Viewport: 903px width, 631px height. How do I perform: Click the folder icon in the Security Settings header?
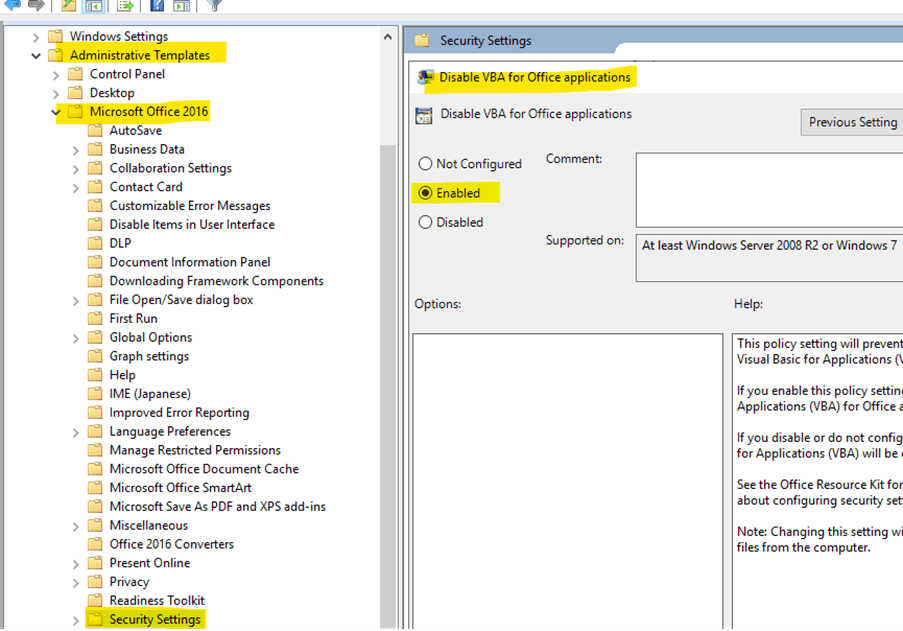422,40
